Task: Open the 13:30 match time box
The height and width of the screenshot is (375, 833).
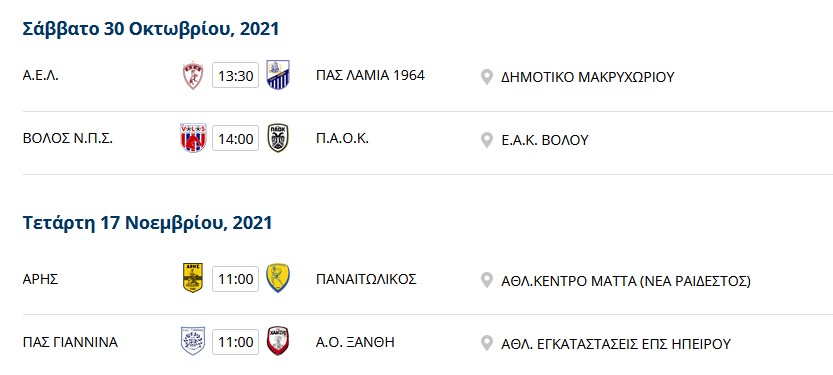Action: (x=235, y=75)
